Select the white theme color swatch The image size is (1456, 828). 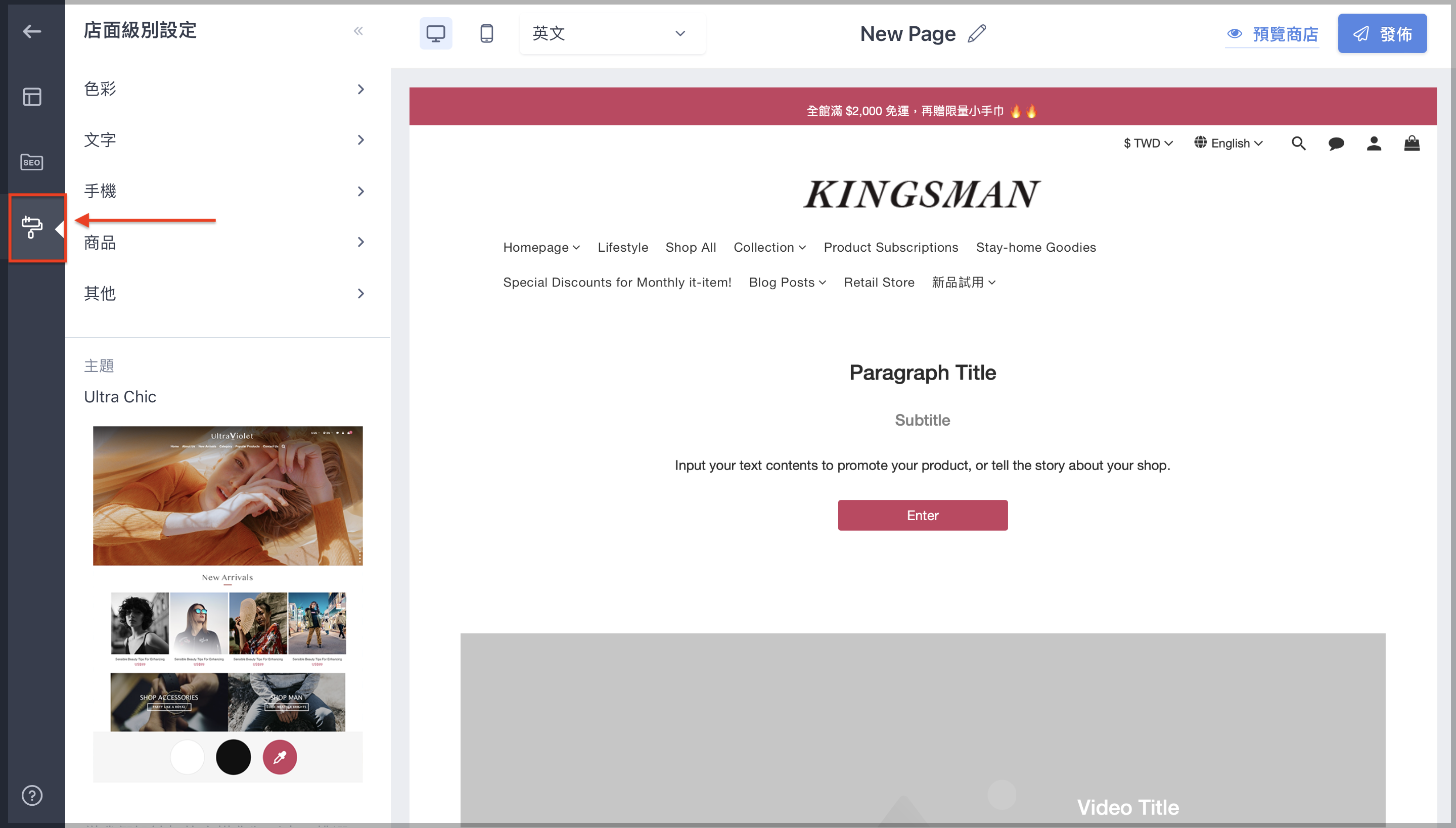pyautogui.click(x=187, y=757)
